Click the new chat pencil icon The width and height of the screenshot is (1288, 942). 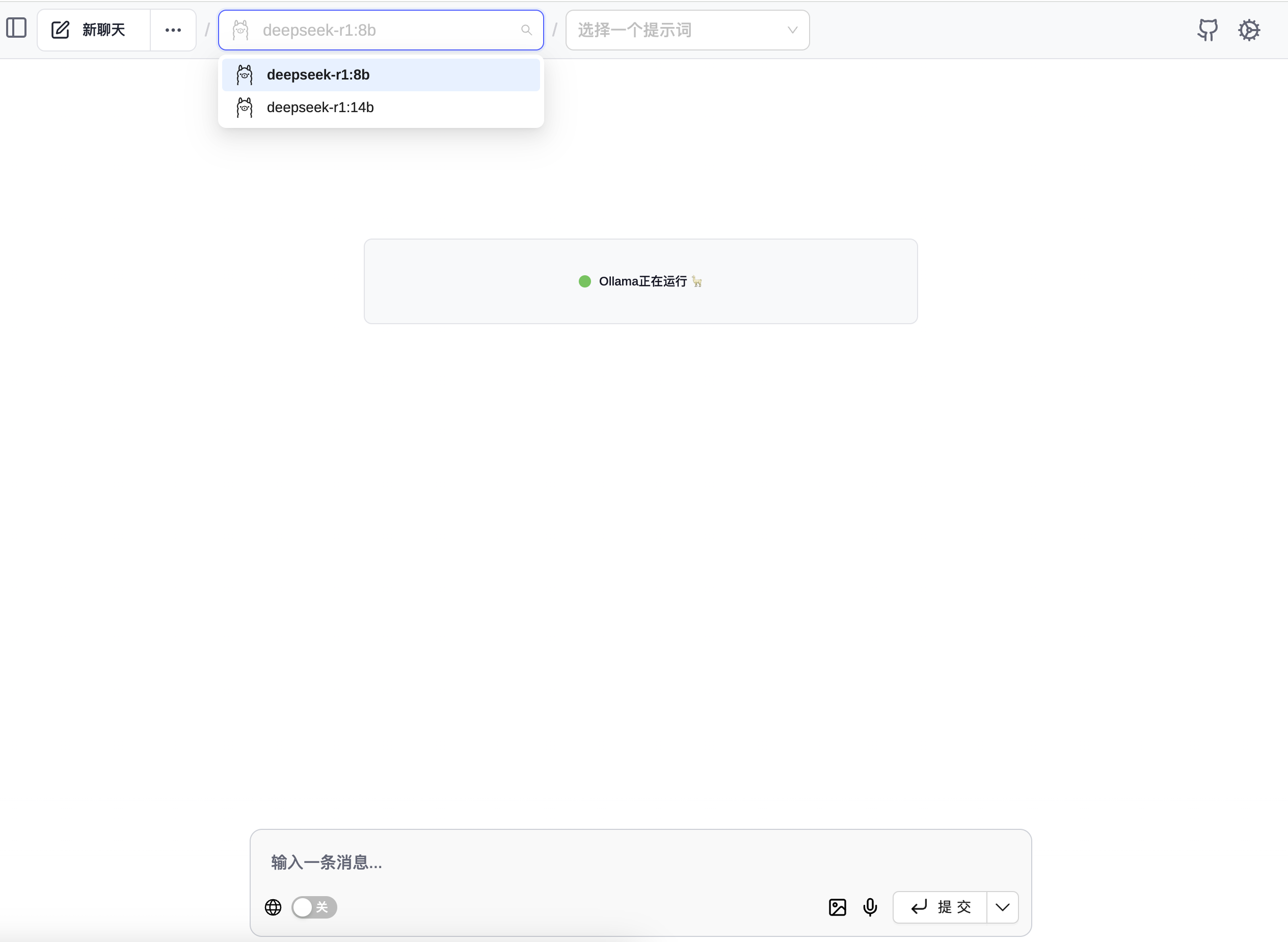pos(60,29)
